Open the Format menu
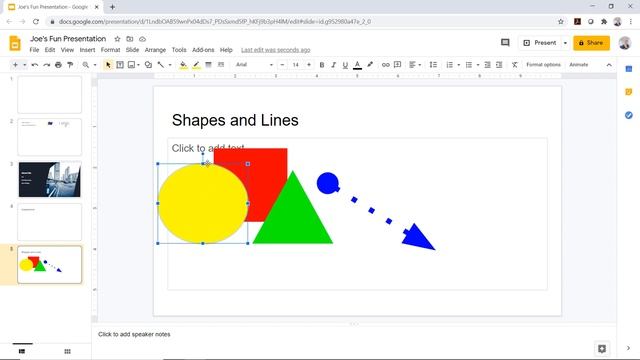Viewport: 640px width, 360px height. [x=111, y=50]
